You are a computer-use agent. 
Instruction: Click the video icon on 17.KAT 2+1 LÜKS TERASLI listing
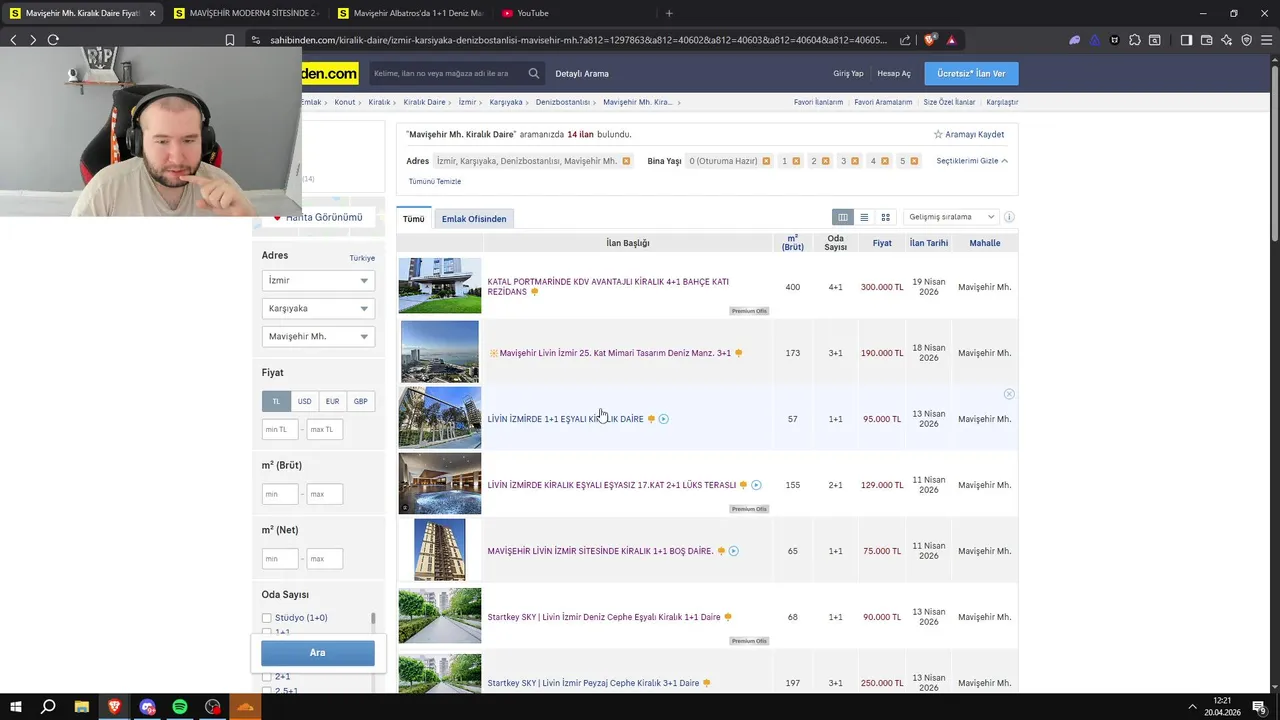click(x=756, y=485)
